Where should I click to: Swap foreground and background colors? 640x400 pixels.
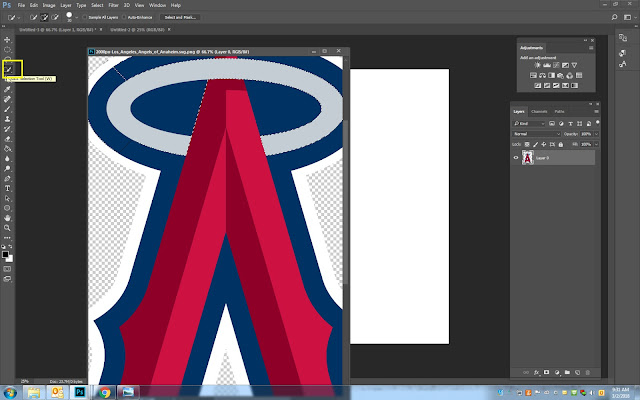tap(11, 247)
